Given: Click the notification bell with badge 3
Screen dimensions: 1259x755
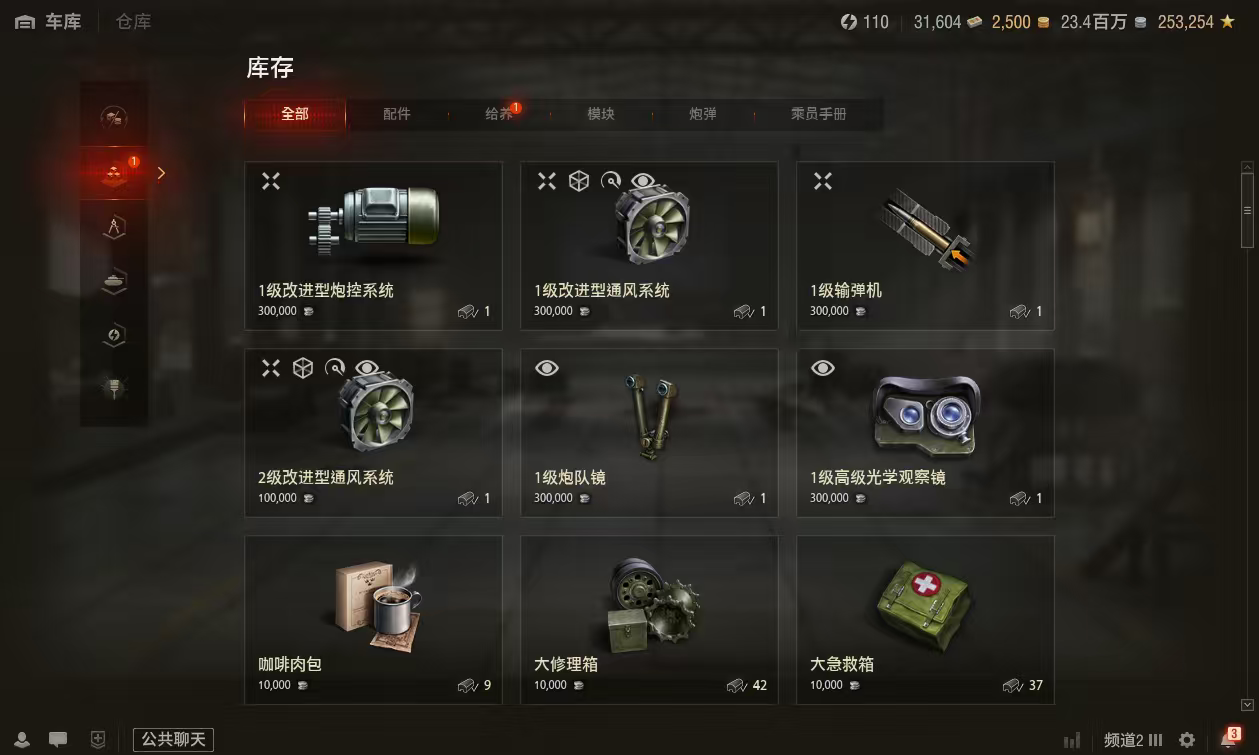Looking at the screenshot, I should [1229, 739].
